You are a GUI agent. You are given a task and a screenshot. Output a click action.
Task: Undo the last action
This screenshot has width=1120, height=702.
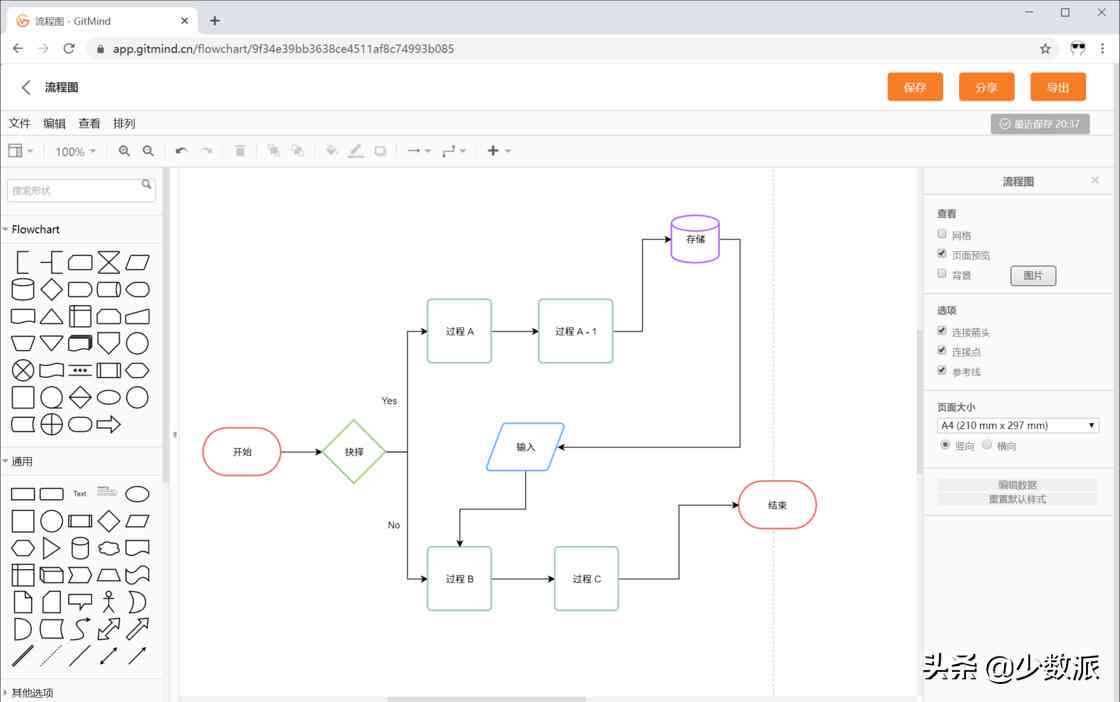[x=181, y=151]
